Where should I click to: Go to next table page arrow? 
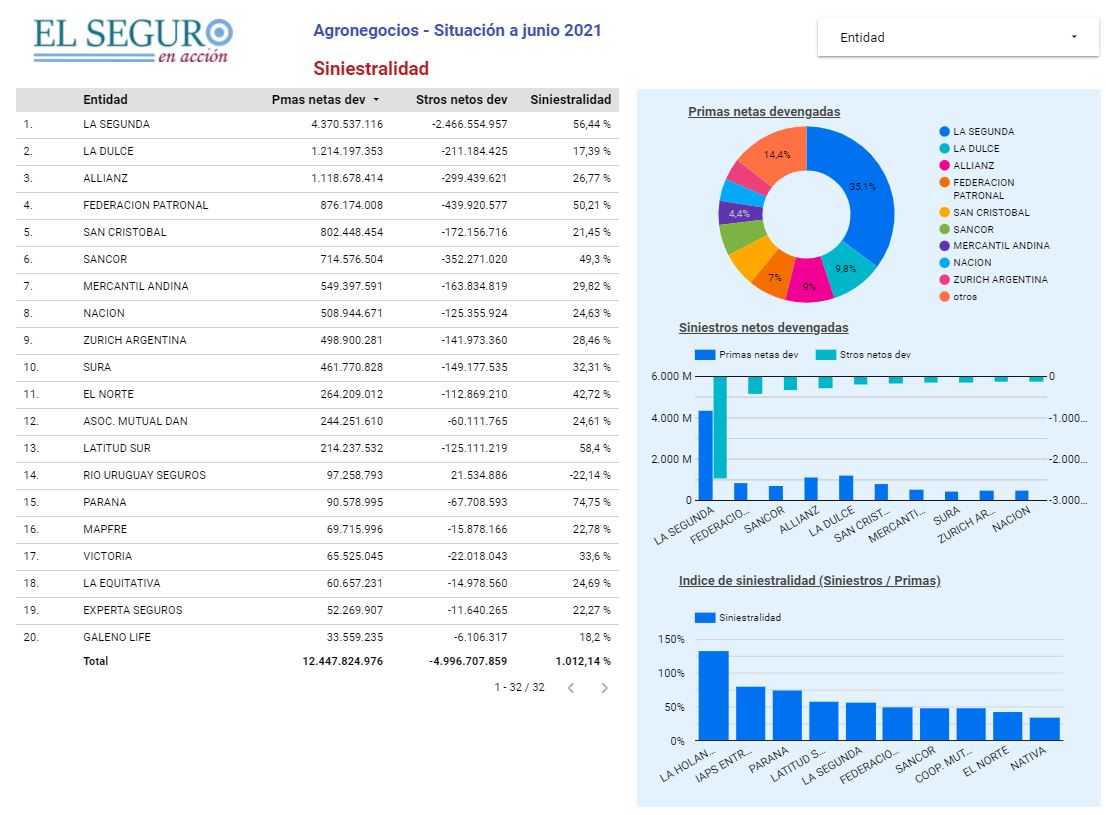point(604,688)
